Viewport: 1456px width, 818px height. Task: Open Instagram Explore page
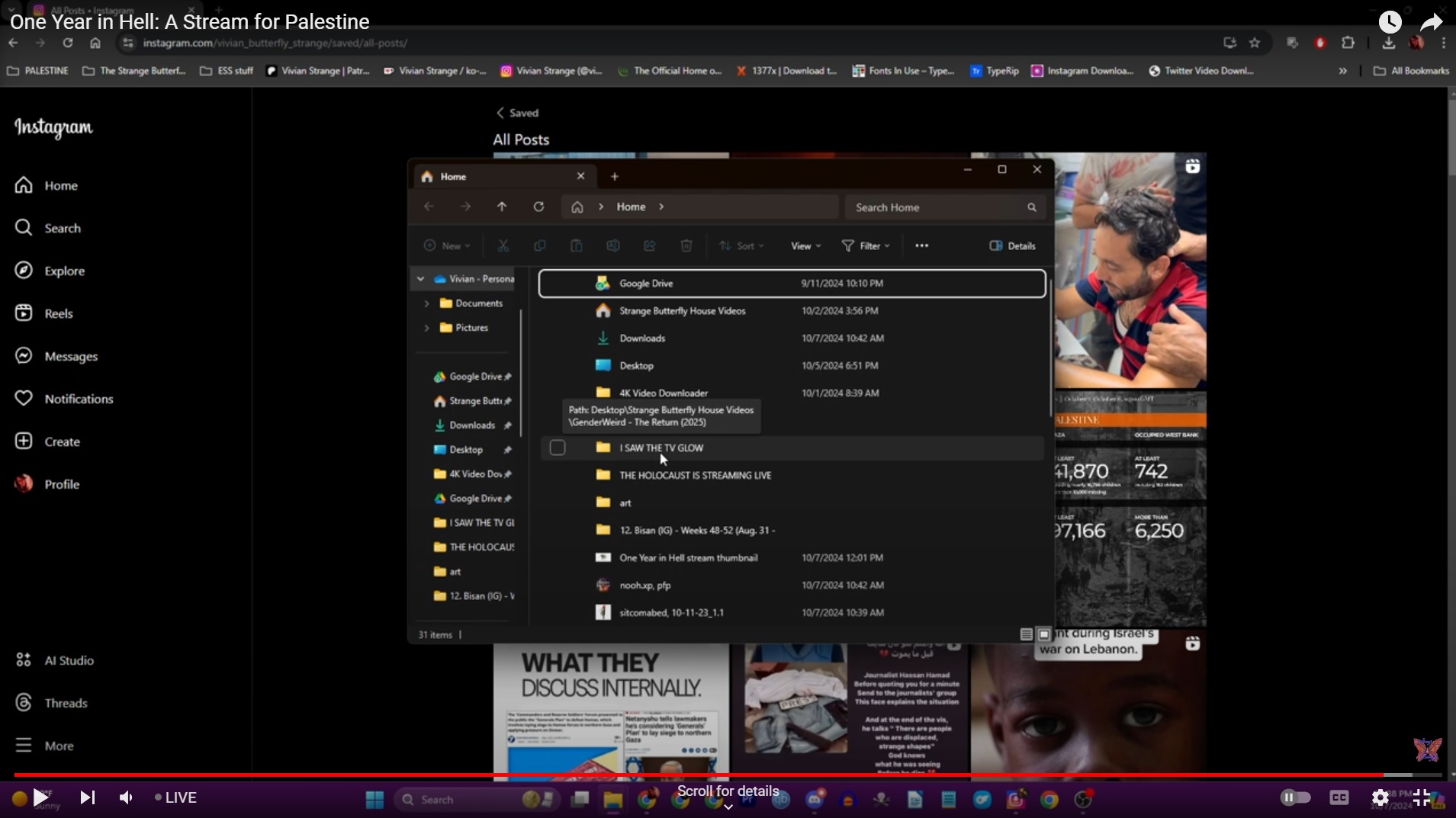click(50, 271)
